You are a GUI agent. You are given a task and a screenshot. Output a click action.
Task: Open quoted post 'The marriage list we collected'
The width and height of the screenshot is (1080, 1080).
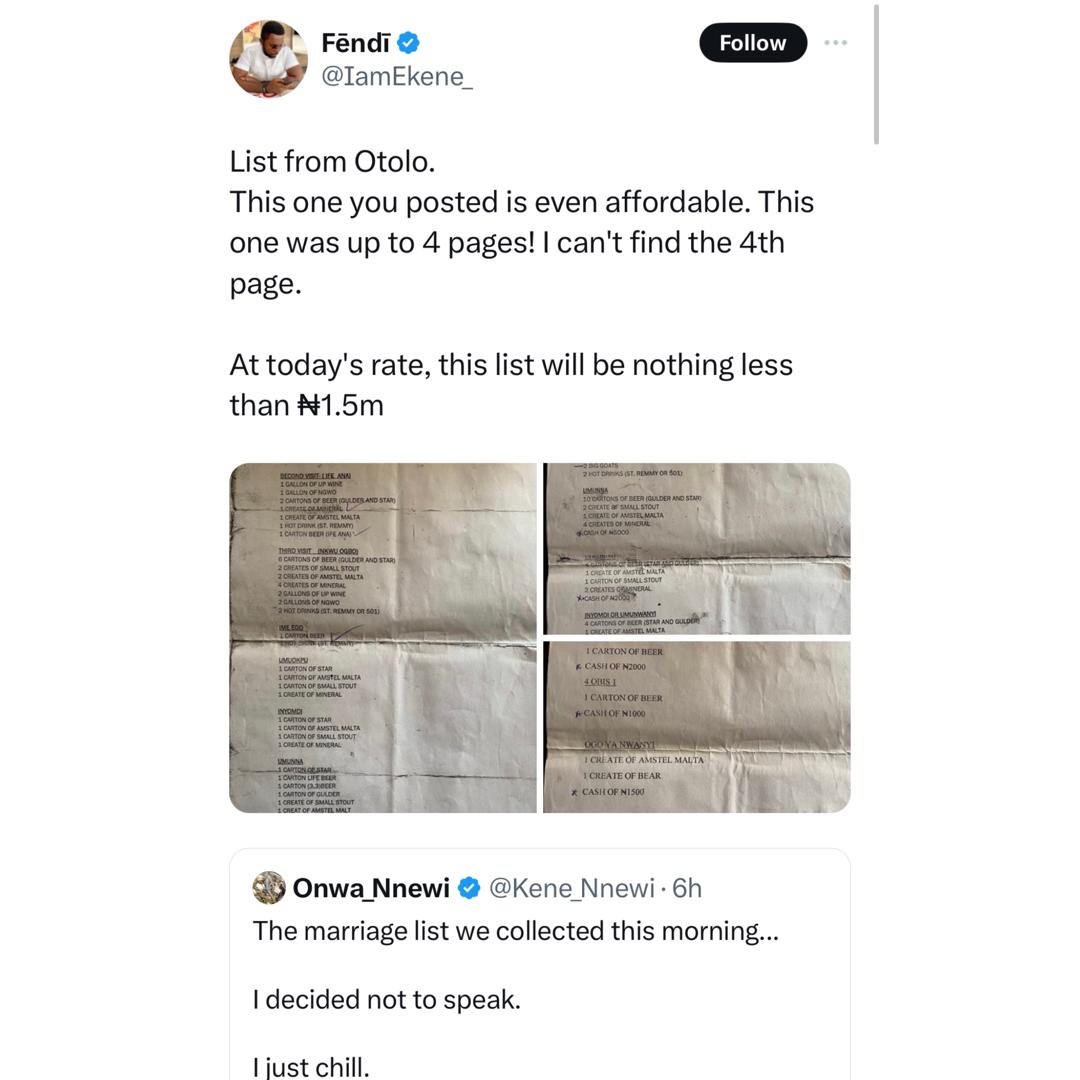coord(515,931)
